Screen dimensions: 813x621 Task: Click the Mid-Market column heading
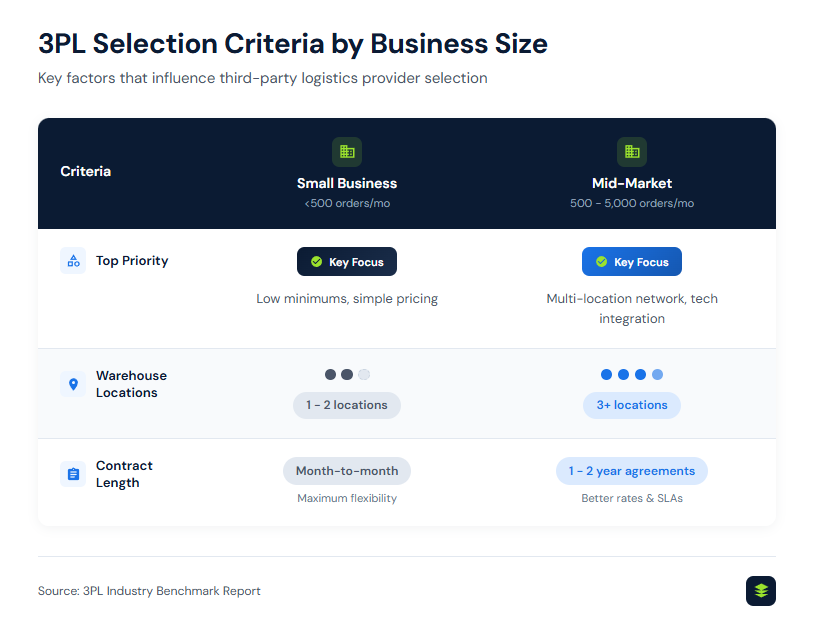point(632,183)
